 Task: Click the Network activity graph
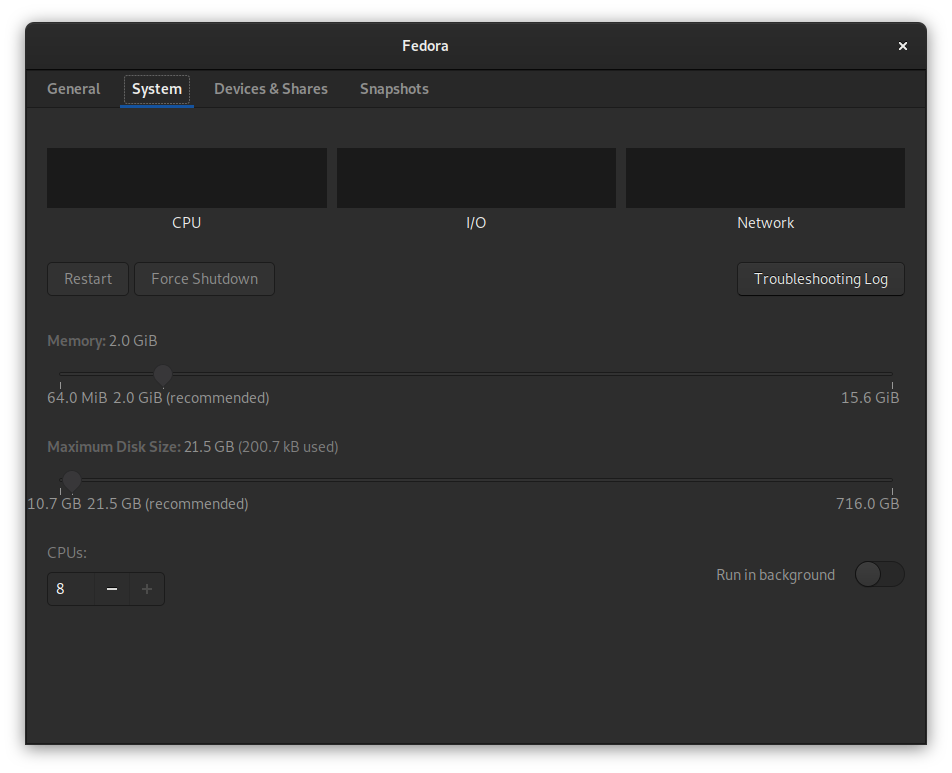pyautogui.click(x=766, y=178)
